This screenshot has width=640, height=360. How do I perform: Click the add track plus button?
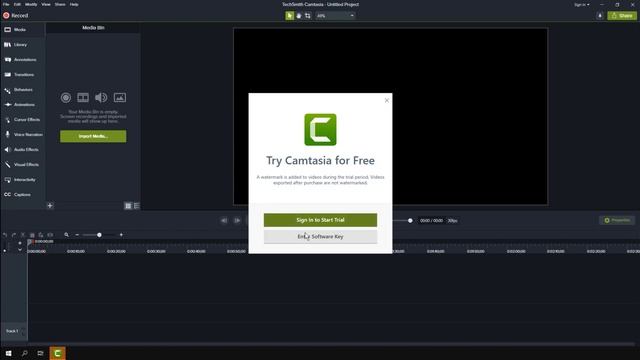tap(20, 243)
